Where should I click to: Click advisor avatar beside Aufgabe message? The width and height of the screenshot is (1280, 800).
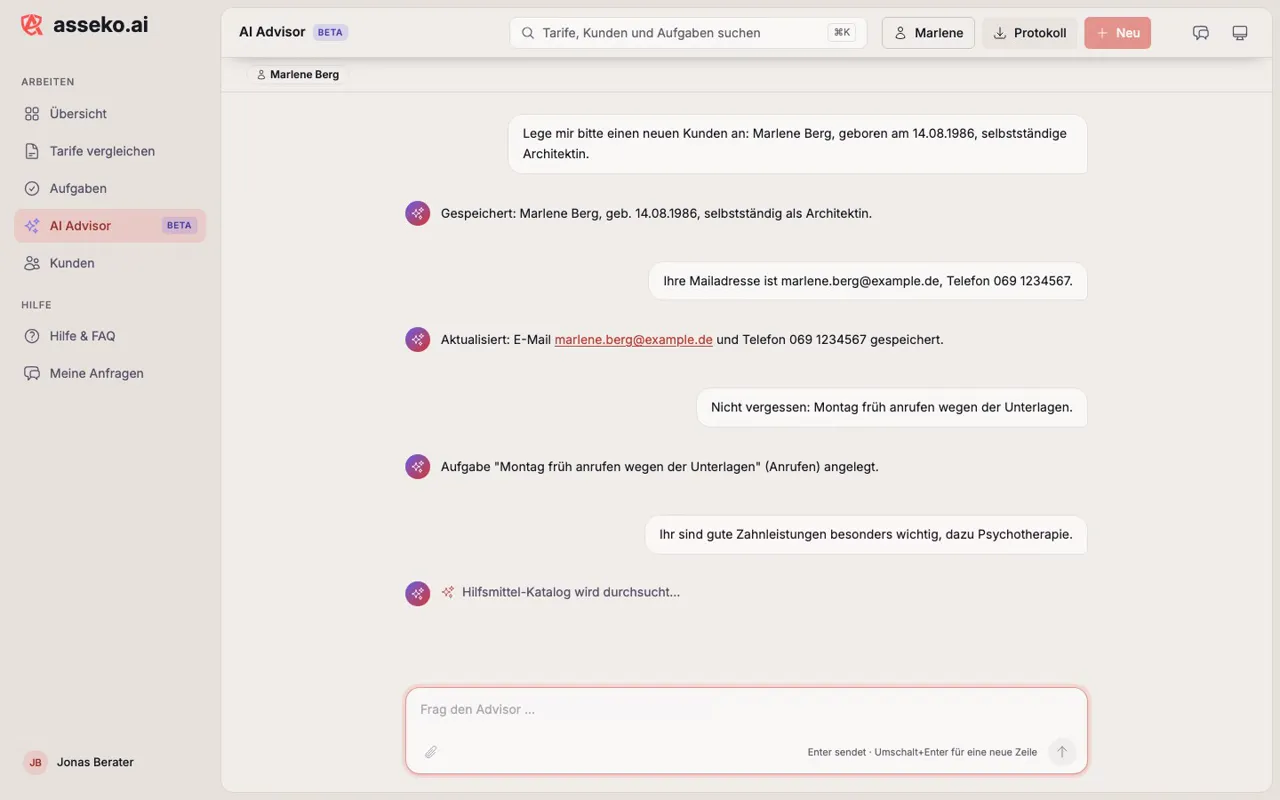(417, 466)
